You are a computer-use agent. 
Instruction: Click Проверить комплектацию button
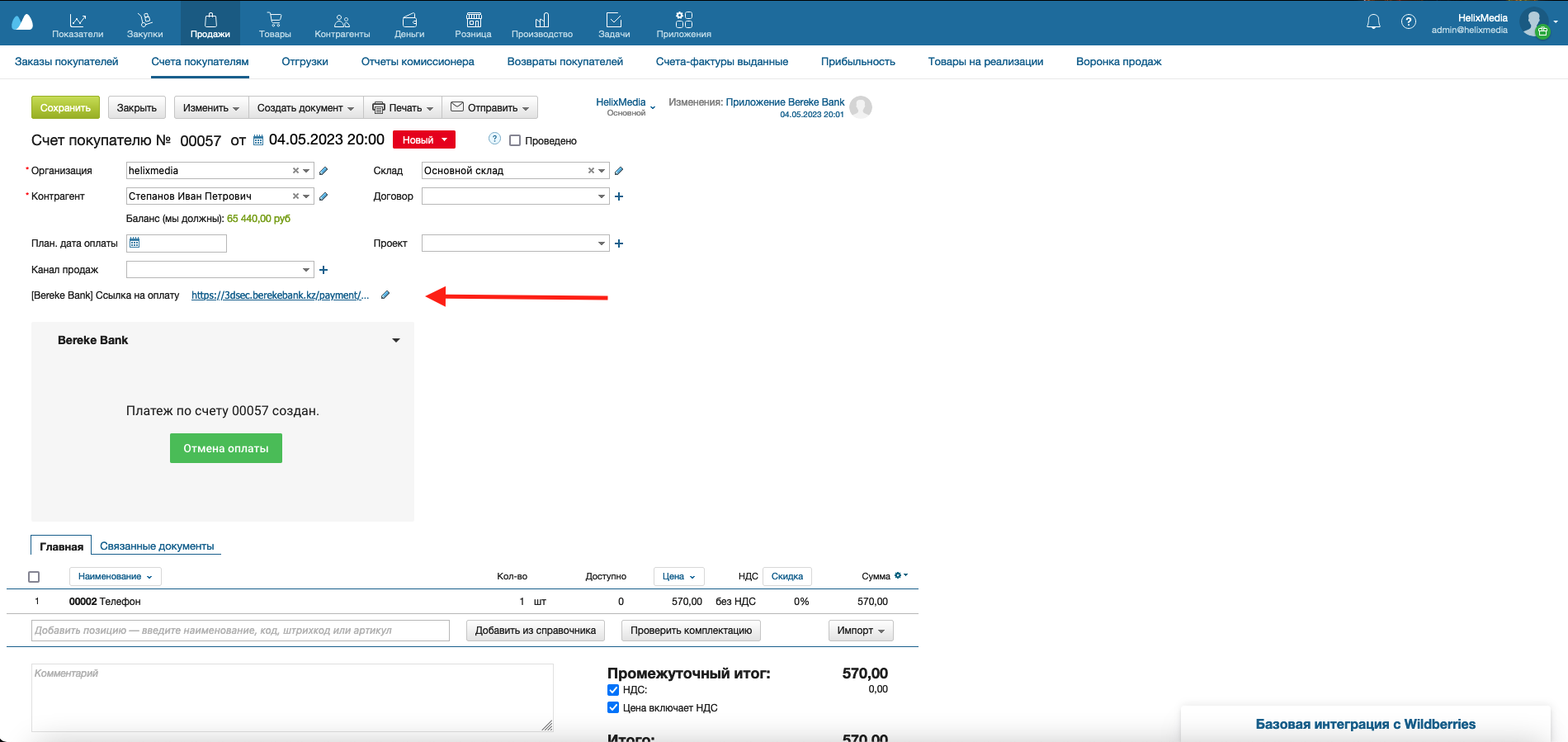691,631
